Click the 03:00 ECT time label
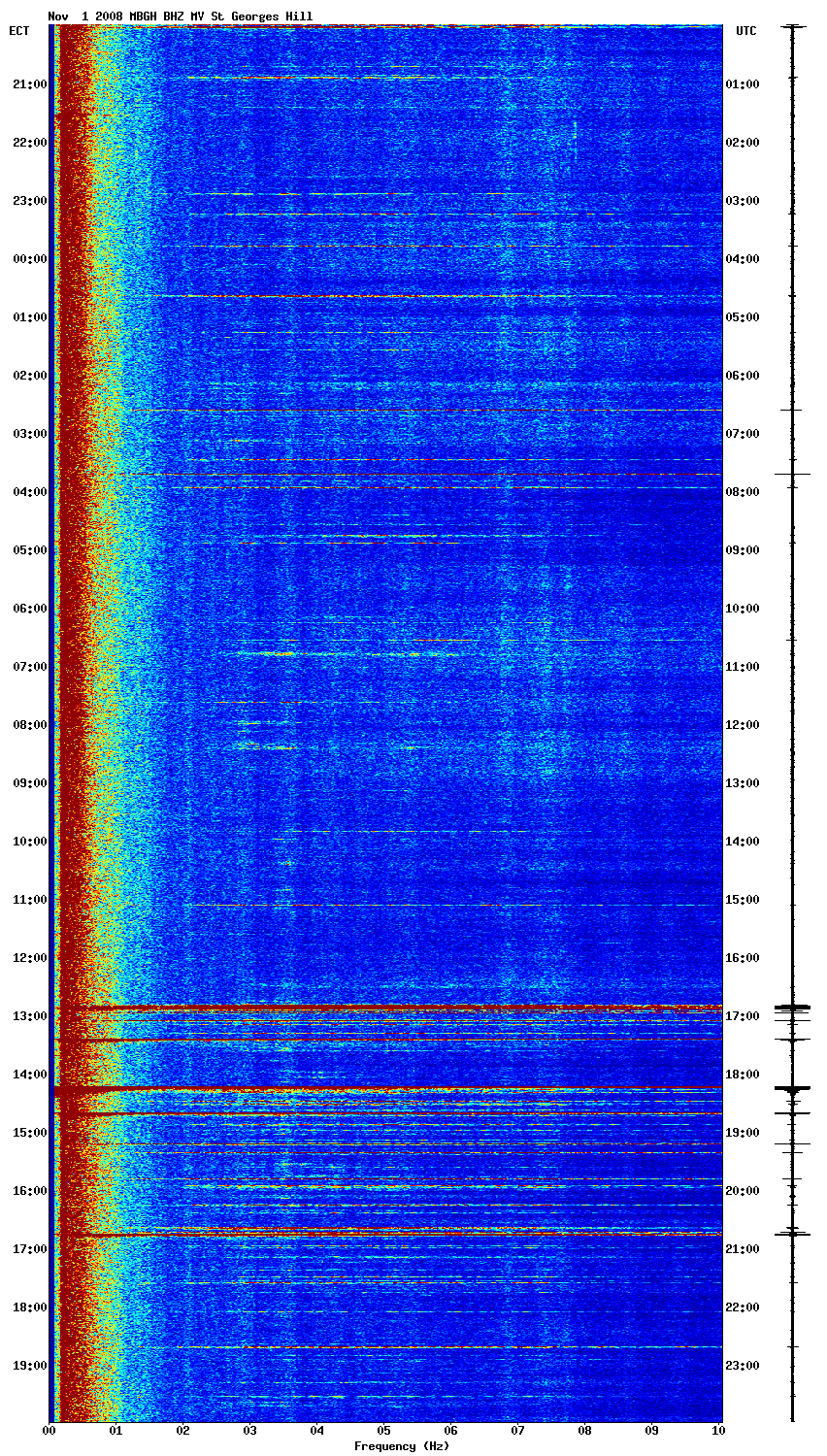 pos(29,434)
